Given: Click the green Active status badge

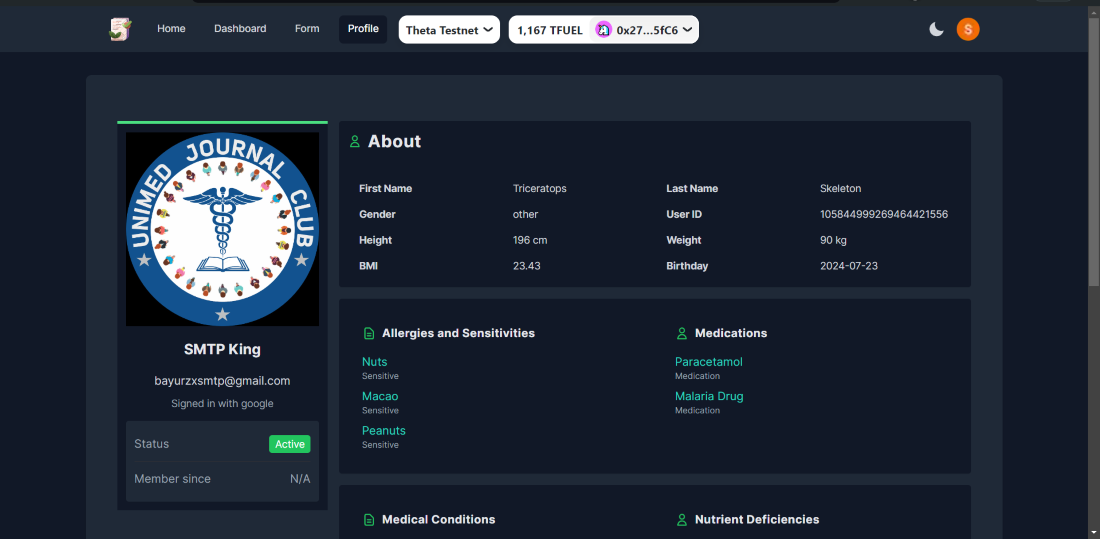Looking at the screenshot, I should point(290,444).
